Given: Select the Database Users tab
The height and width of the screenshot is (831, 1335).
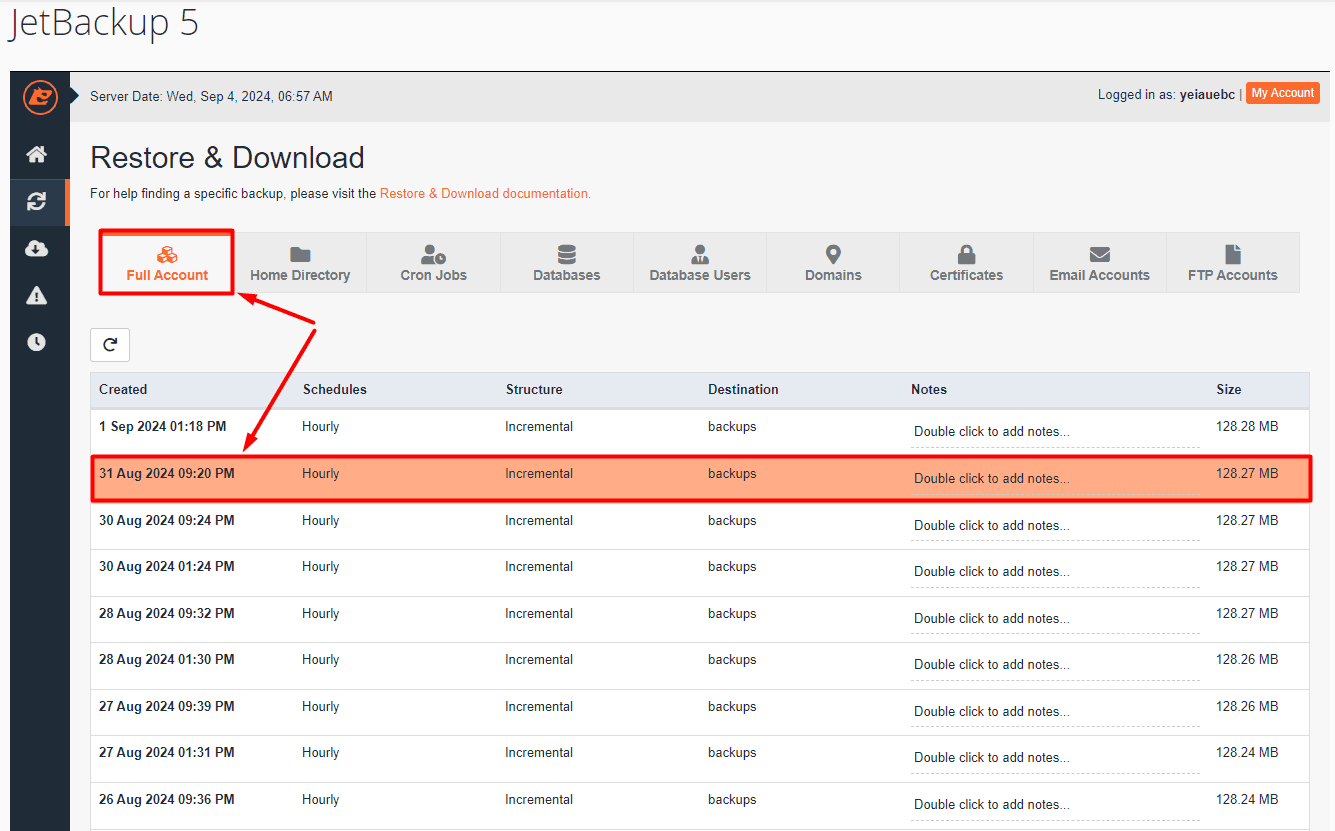Looking at the screenshot, I should click(699, 263).
